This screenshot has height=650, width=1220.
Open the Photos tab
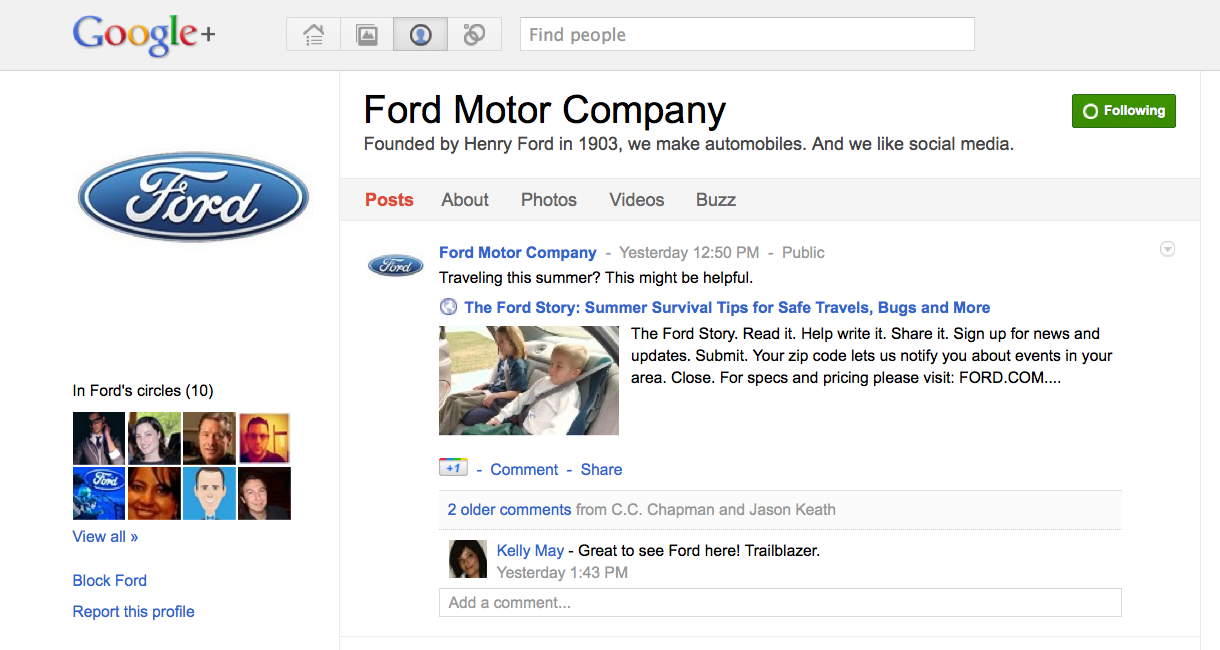tap(549, 200)
